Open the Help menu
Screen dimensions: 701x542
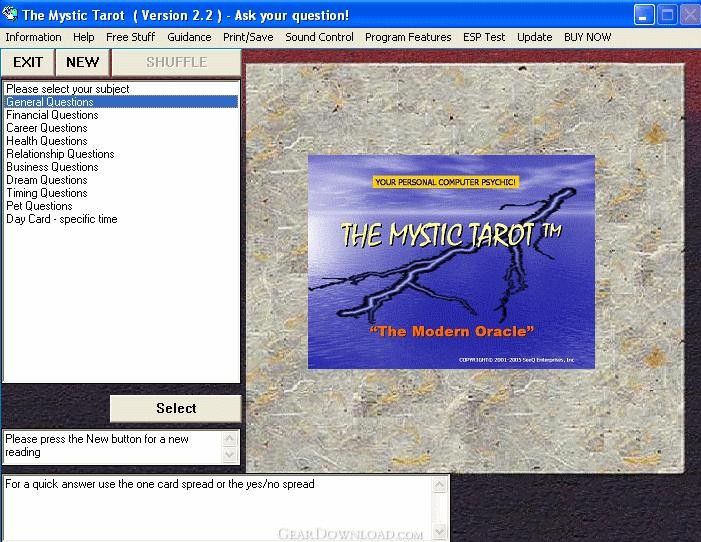point(84,37)
